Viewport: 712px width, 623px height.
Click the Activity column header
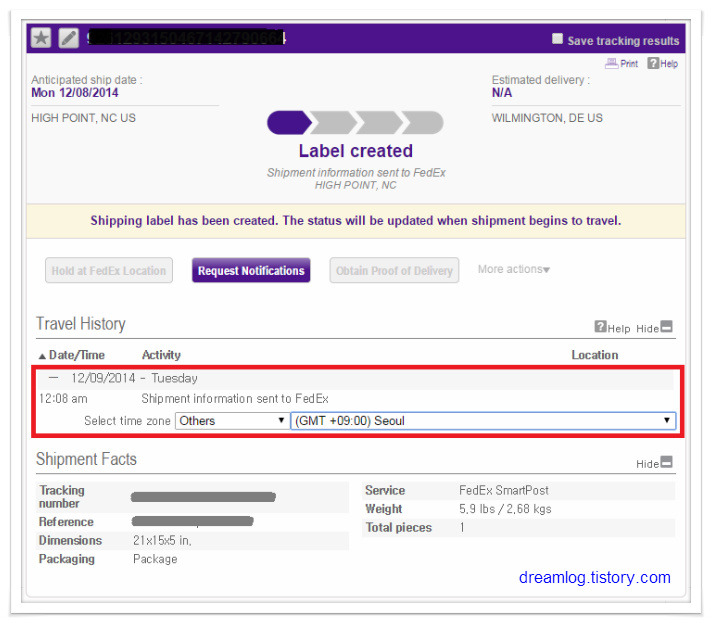(x=161, y=355)
